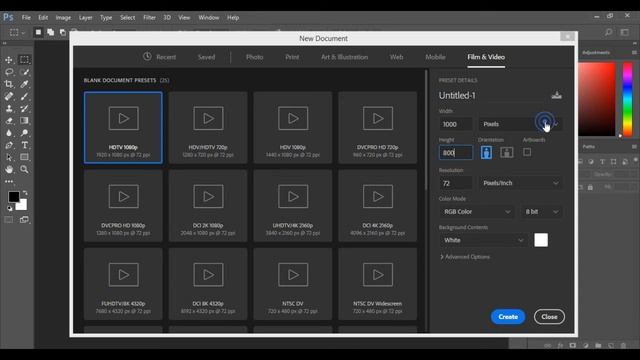Click the black foreground color swatch

[x=13, y=197]
